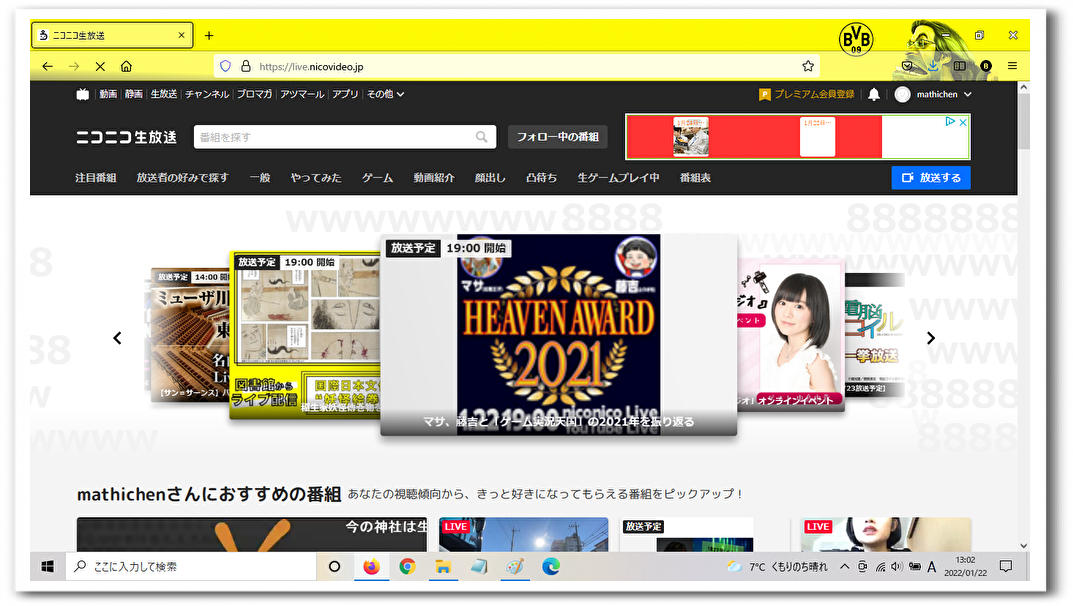Image resolution: width=1073 pixels, height=606 pixels.
Task: Click the フォロー中の番組 button
Action: pyautogui.click(x=557, y=136)
